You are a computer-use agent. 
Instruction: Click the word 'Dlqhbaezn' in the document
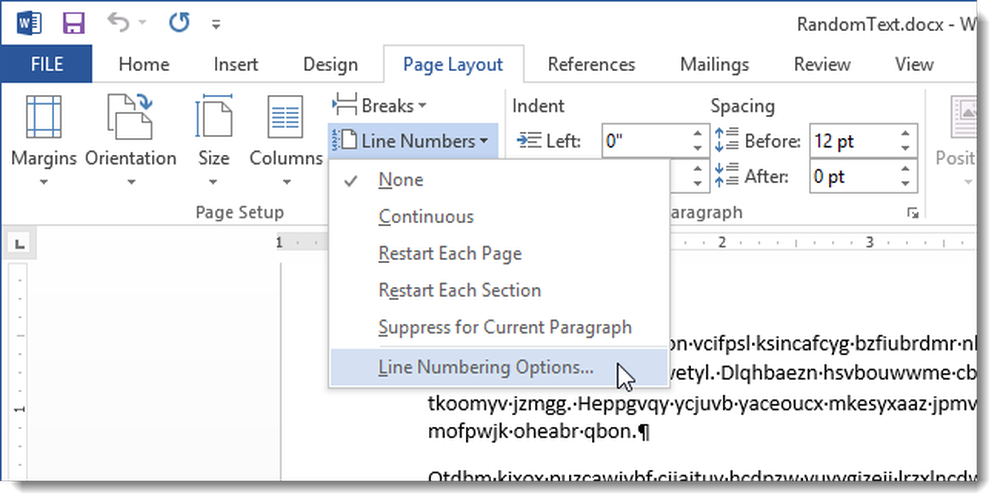(770, 374)
